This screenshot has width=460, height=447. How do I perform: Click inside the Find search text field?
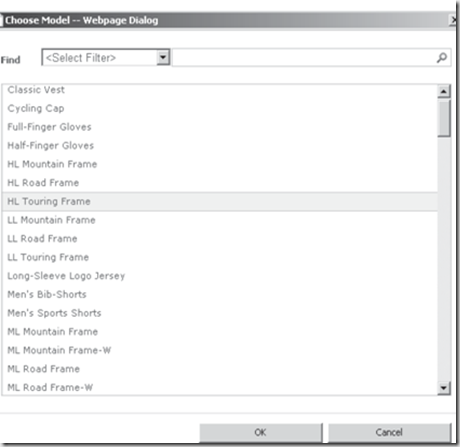(x=303, y=58)
